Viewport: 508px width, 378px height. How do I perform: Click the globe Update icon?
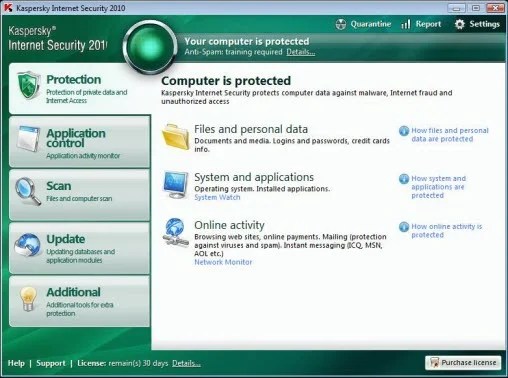click(x=27, y=245)
